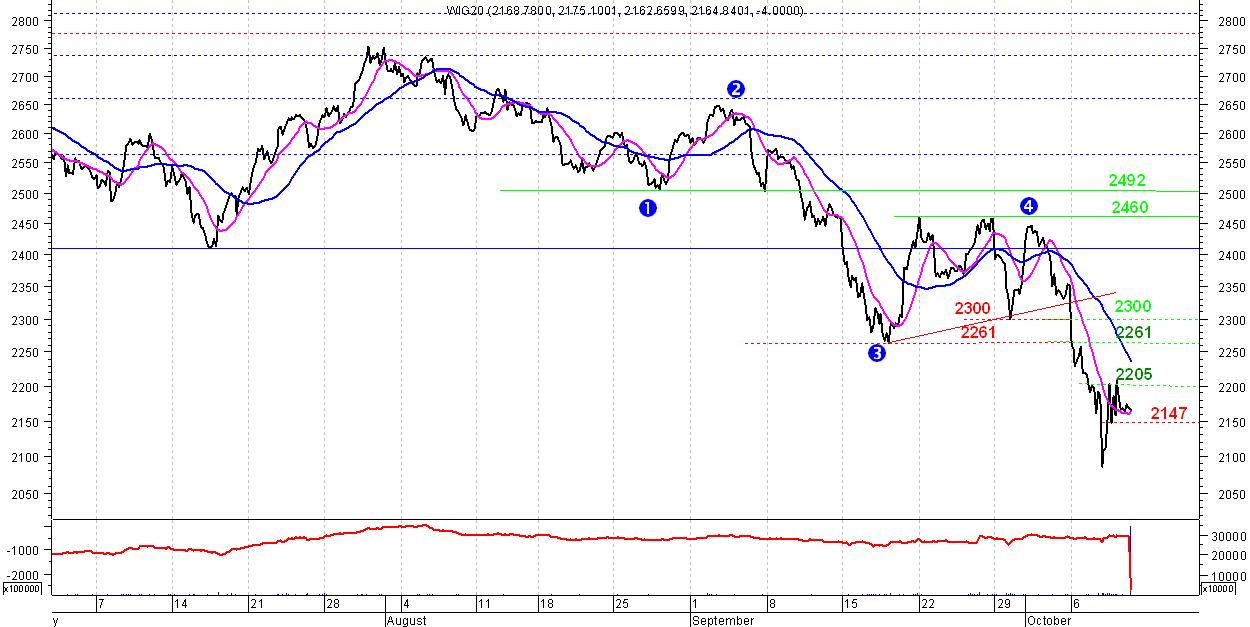
Task: Select blue wave marker number 4
Action: [x=1029, y=205]
